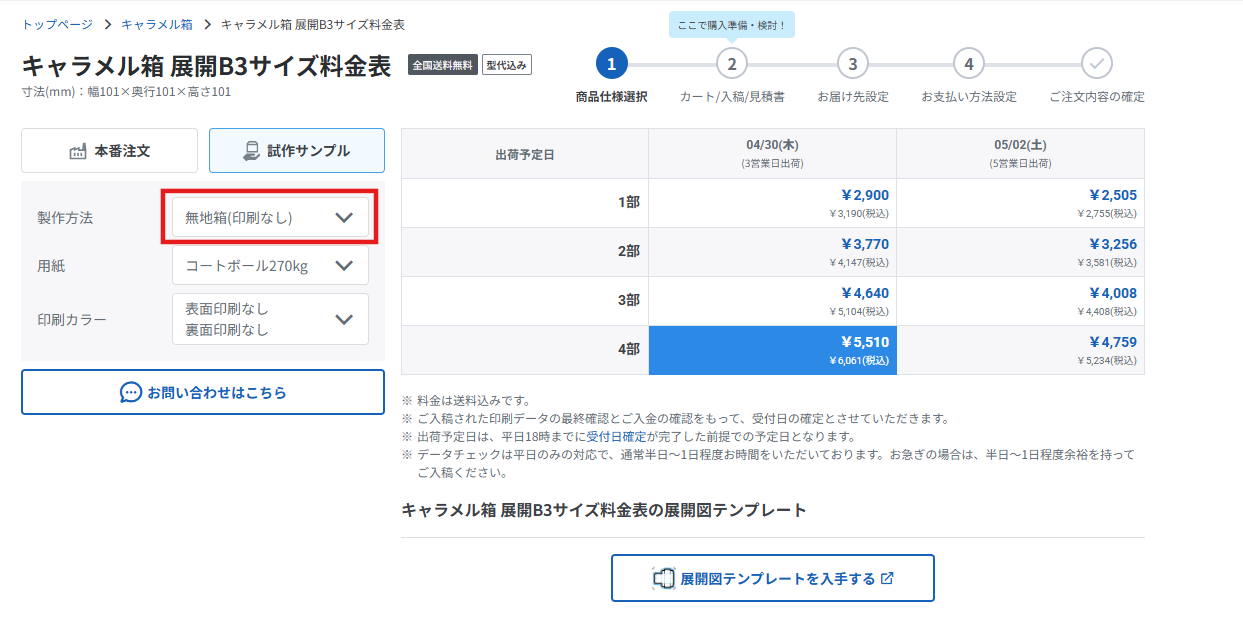The height and width of the screenshot is (640, 1243).
Task: Click the 印刷カラー field label
Action: [72, 319]
